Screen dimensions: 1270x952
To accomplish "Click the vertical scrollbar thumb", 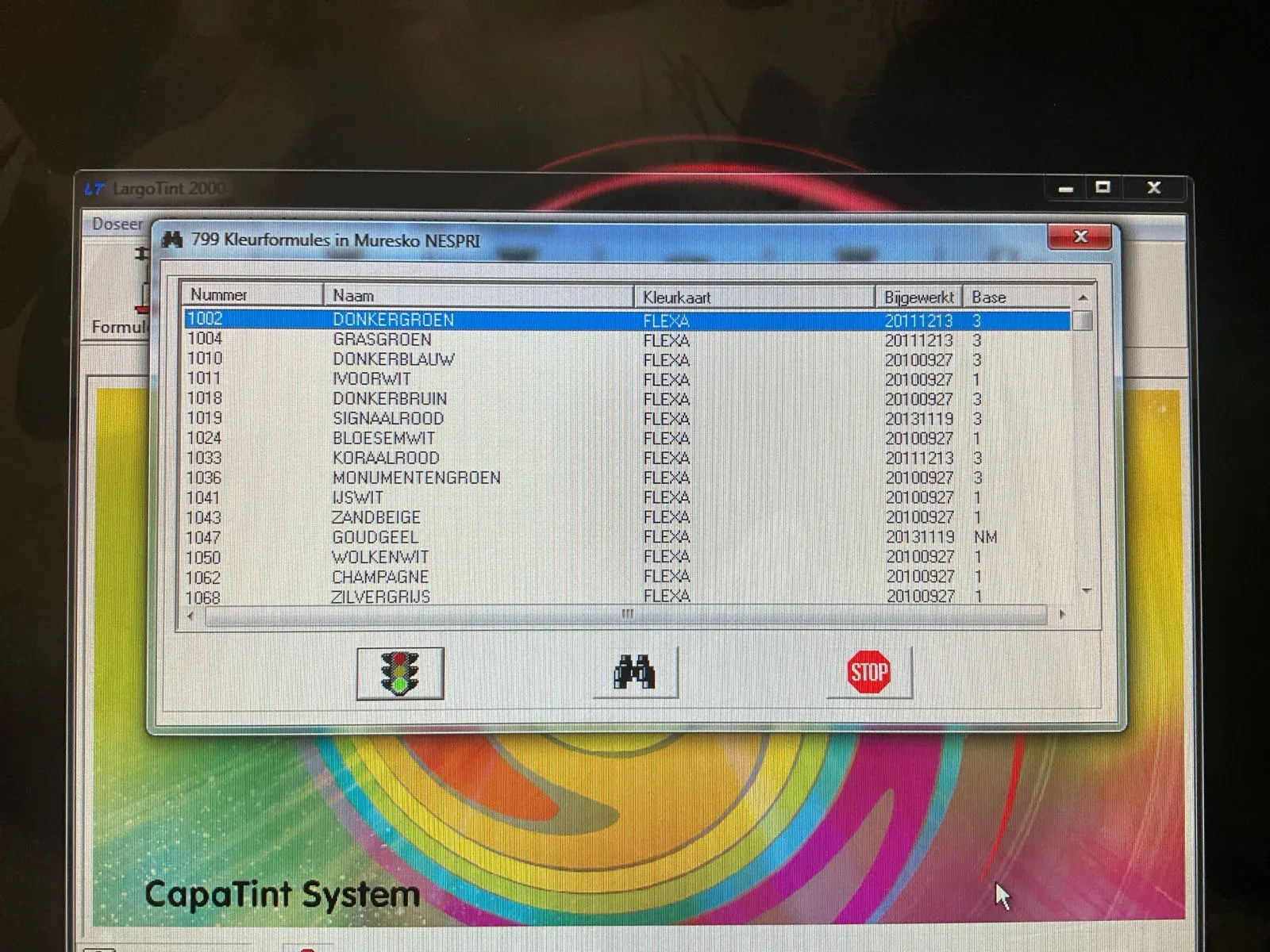I will click(x=1083, y=321).
